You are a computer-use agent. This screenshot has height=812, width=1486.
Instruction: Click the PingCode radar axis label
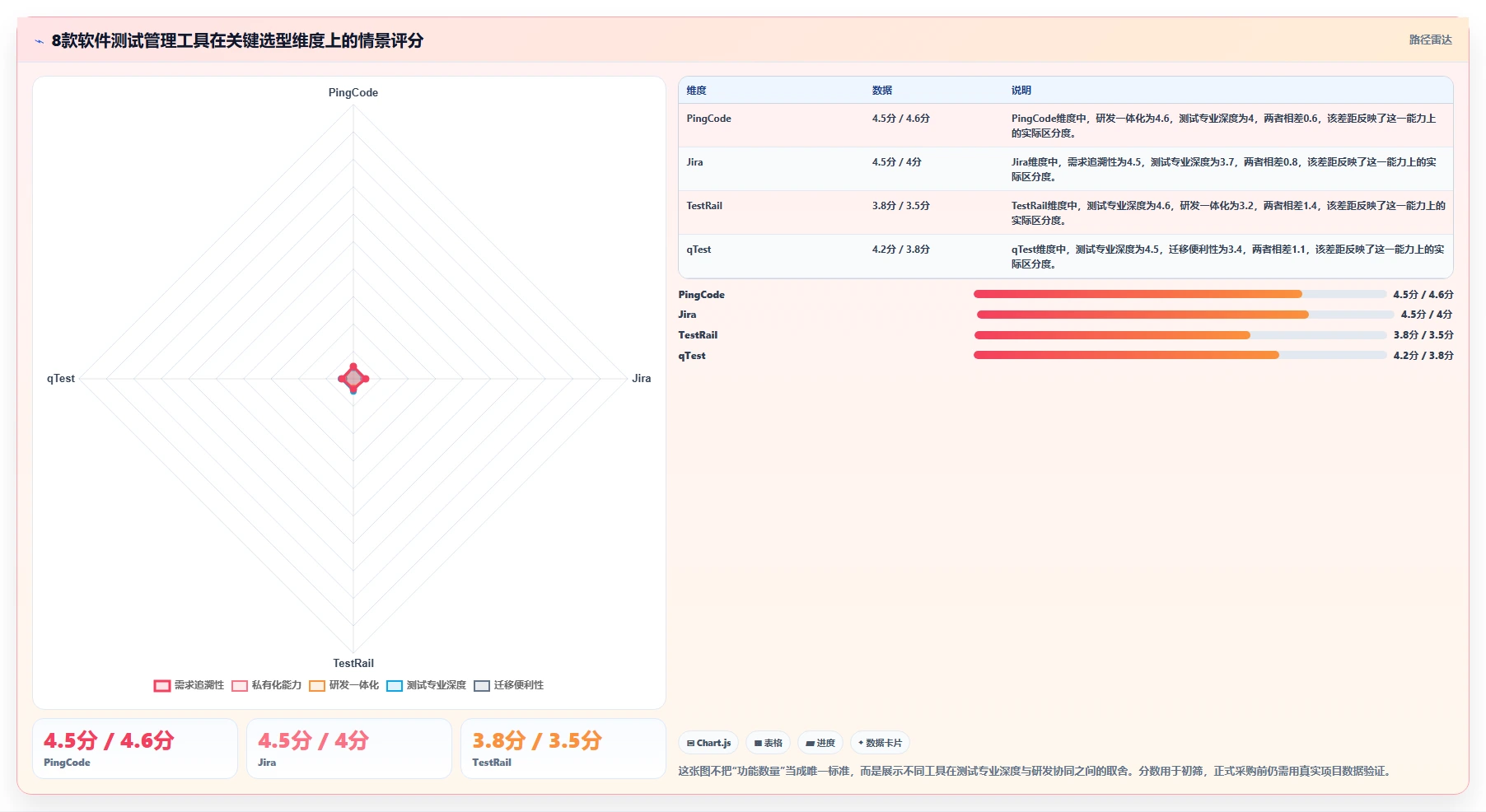pos(353,92)
